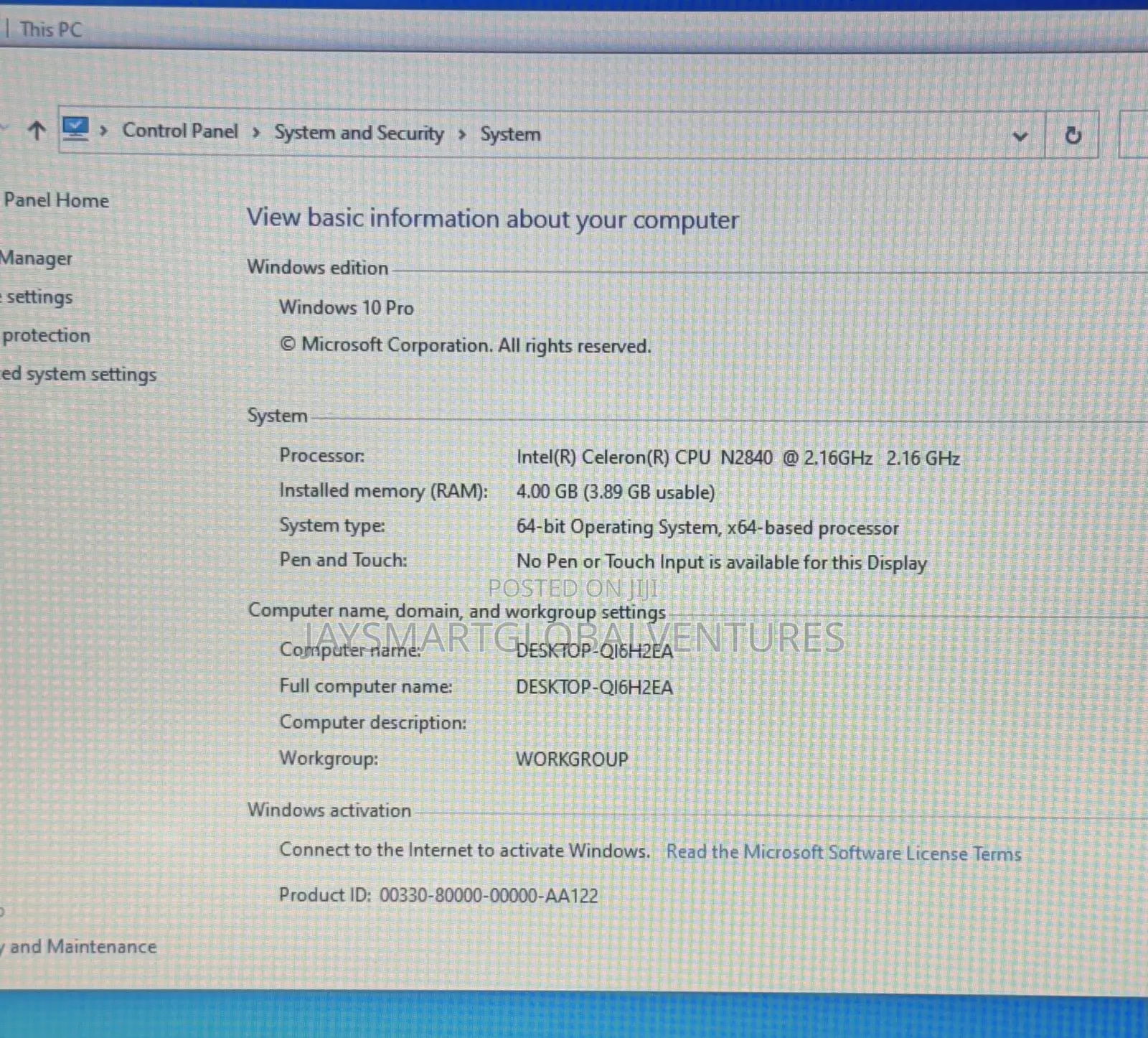Open Remote settings sidebar link
This screenshot has height=1038, width=1148.
tap(37, 296)
